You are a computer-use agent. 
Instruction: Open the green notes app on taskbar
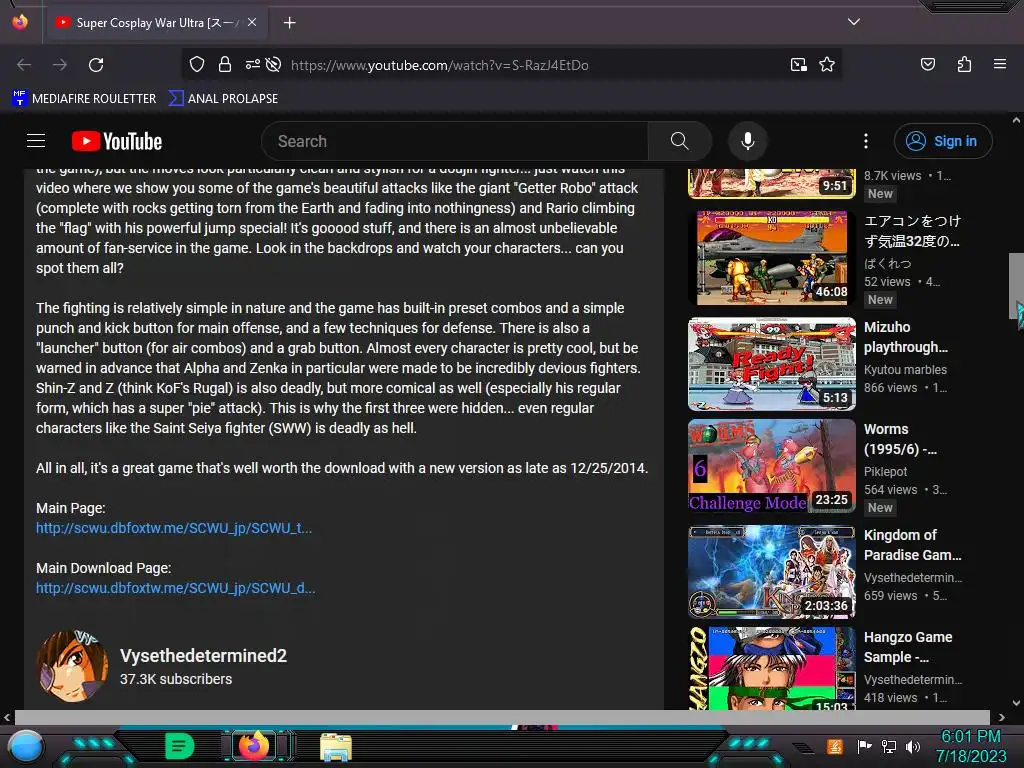point(180,746)
